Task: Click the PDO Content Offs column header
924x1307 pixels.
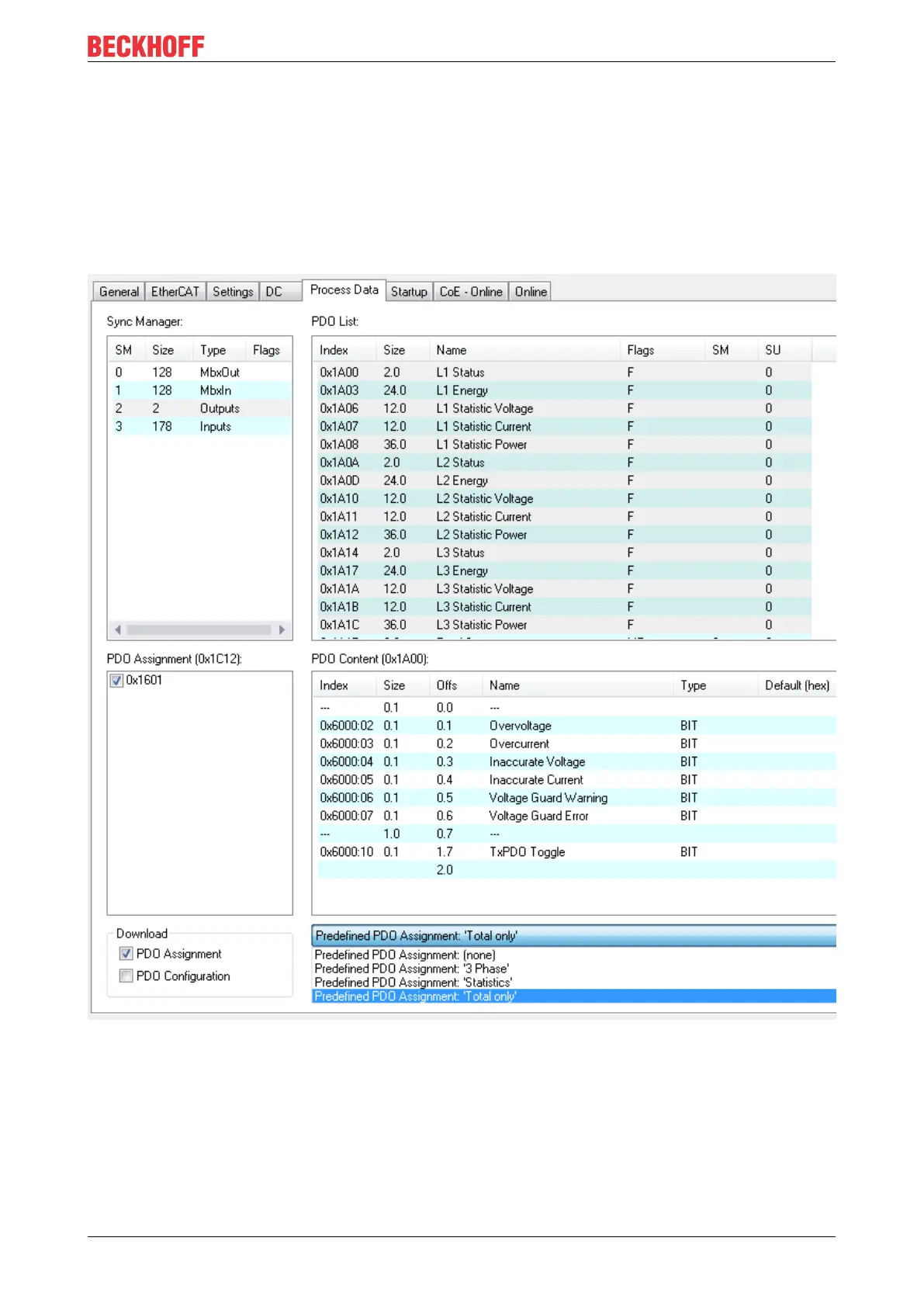Action: click(x=455, y=685)
